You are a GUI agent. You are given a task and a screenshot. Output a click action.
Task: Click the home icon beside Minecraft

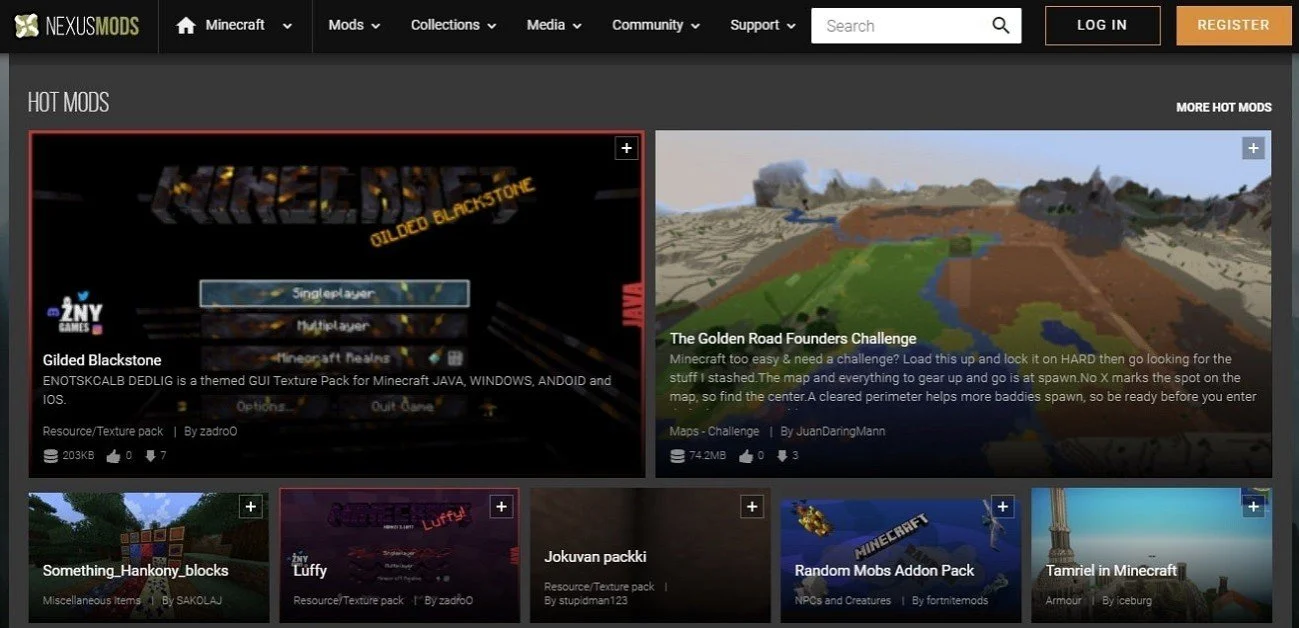(185, 26)
